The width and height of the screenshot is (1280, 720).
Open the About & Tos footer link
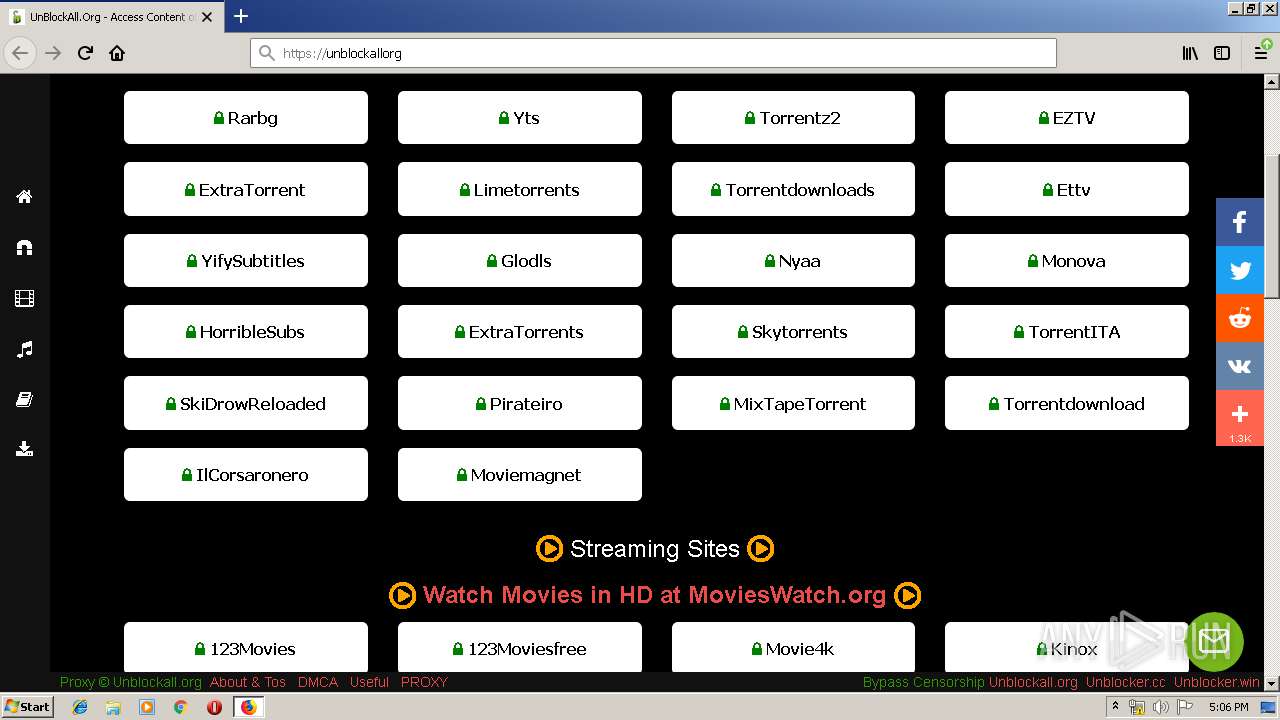tap(248, 682)
